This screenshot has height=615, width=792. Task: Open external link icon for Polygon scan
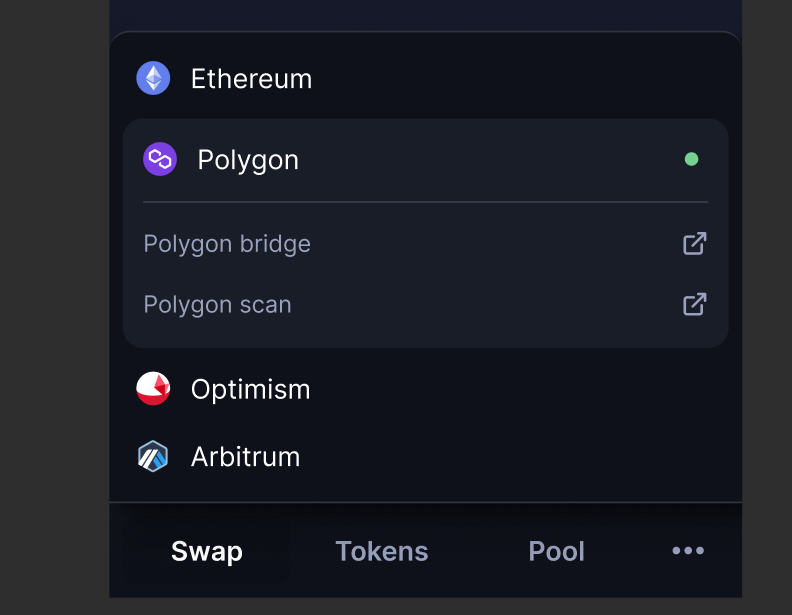pyautogui.click(x=694, y=304)
